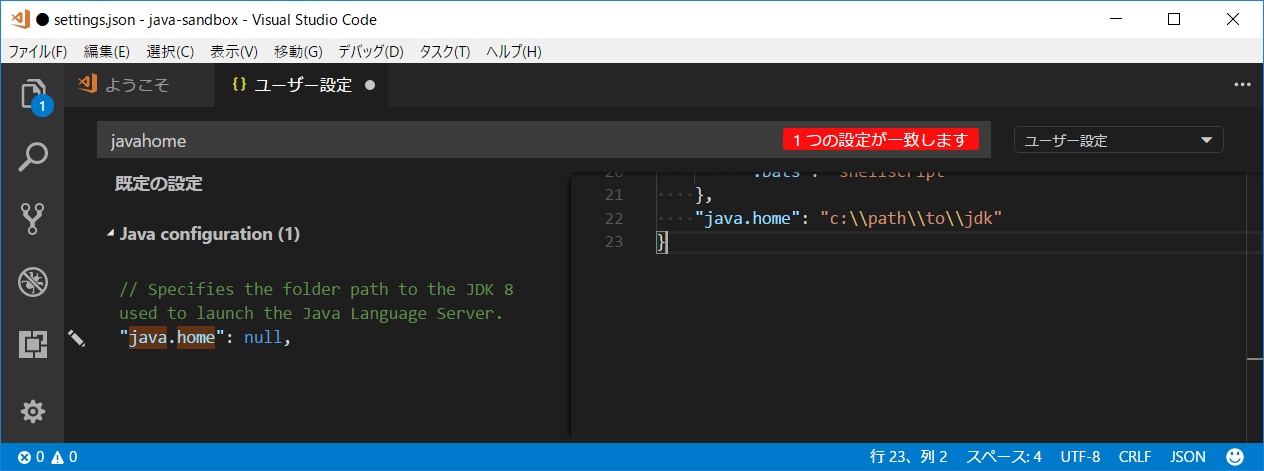Click the CRLF line ending status
Image resolution: width=1264 pixels, height=471 pixels.
[x=1135, y=457]
